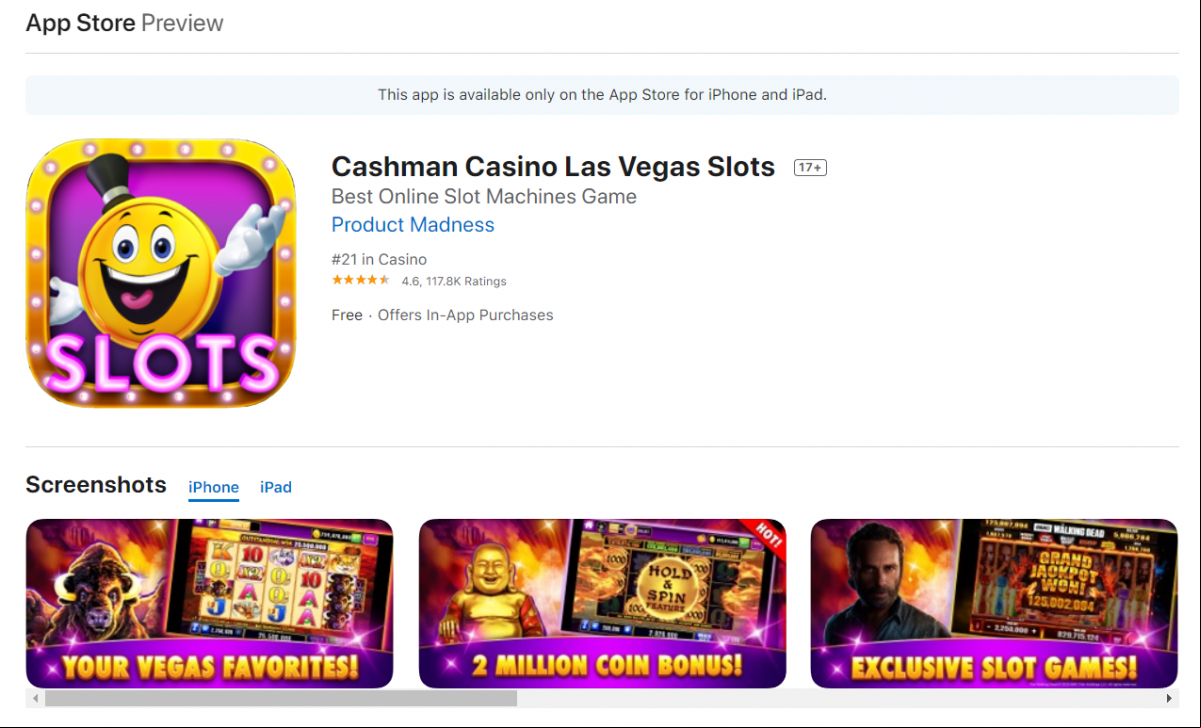Click the Best Online Slot Machines Game subtitle
The width and height of the screenshot is (1201, 728).
[484, 196]
